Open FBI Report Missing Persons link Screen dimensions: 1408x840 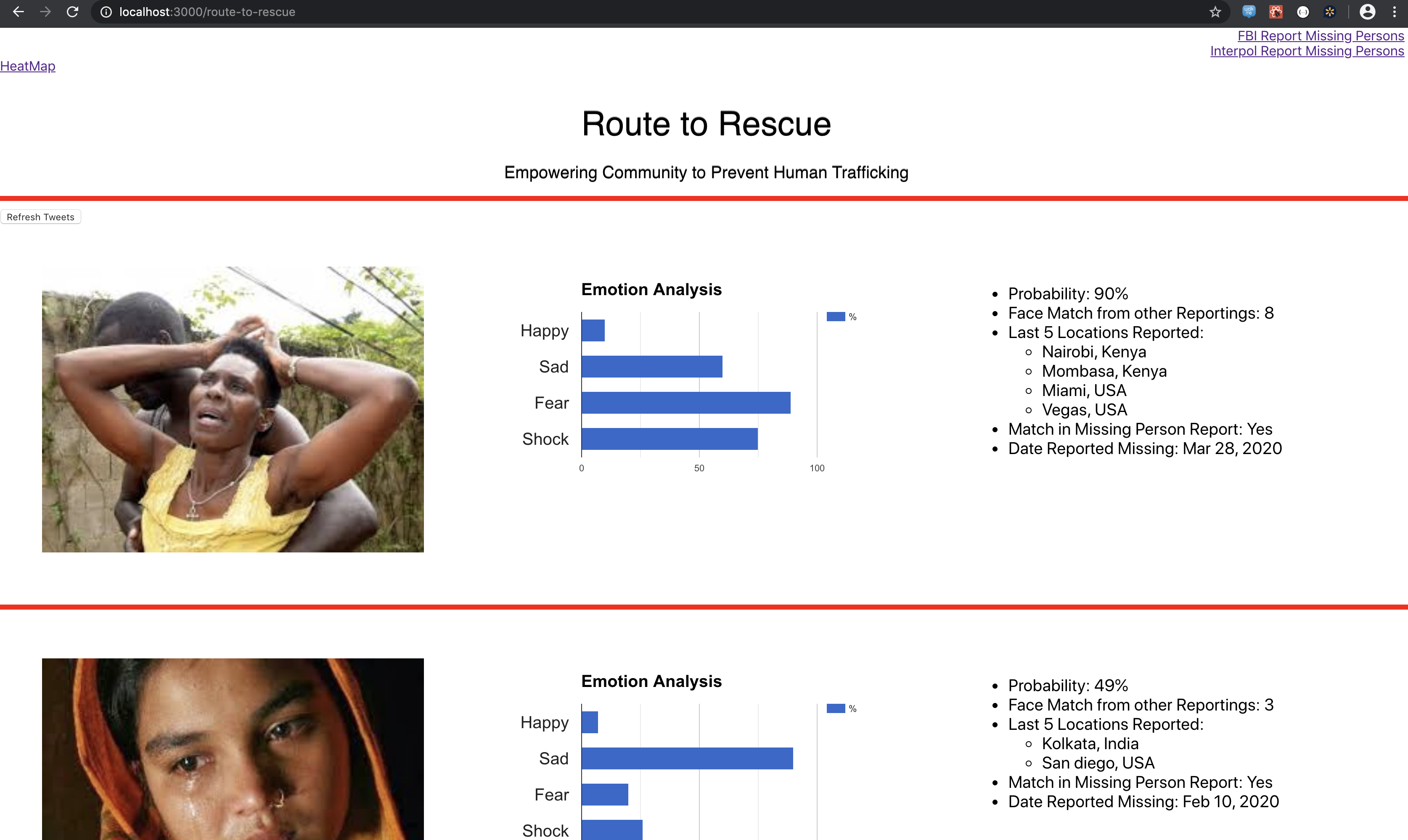pyautogui.click(x=1320, y=36)
